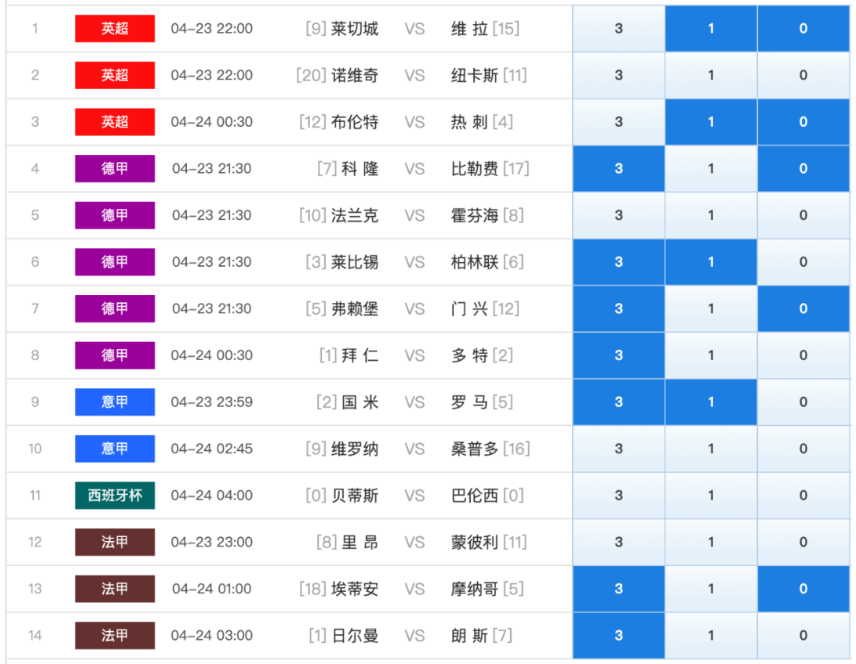Select the 0 option for 国米 vs 罗马
This screenshot has height=664, width=856.
coord(803,402)
